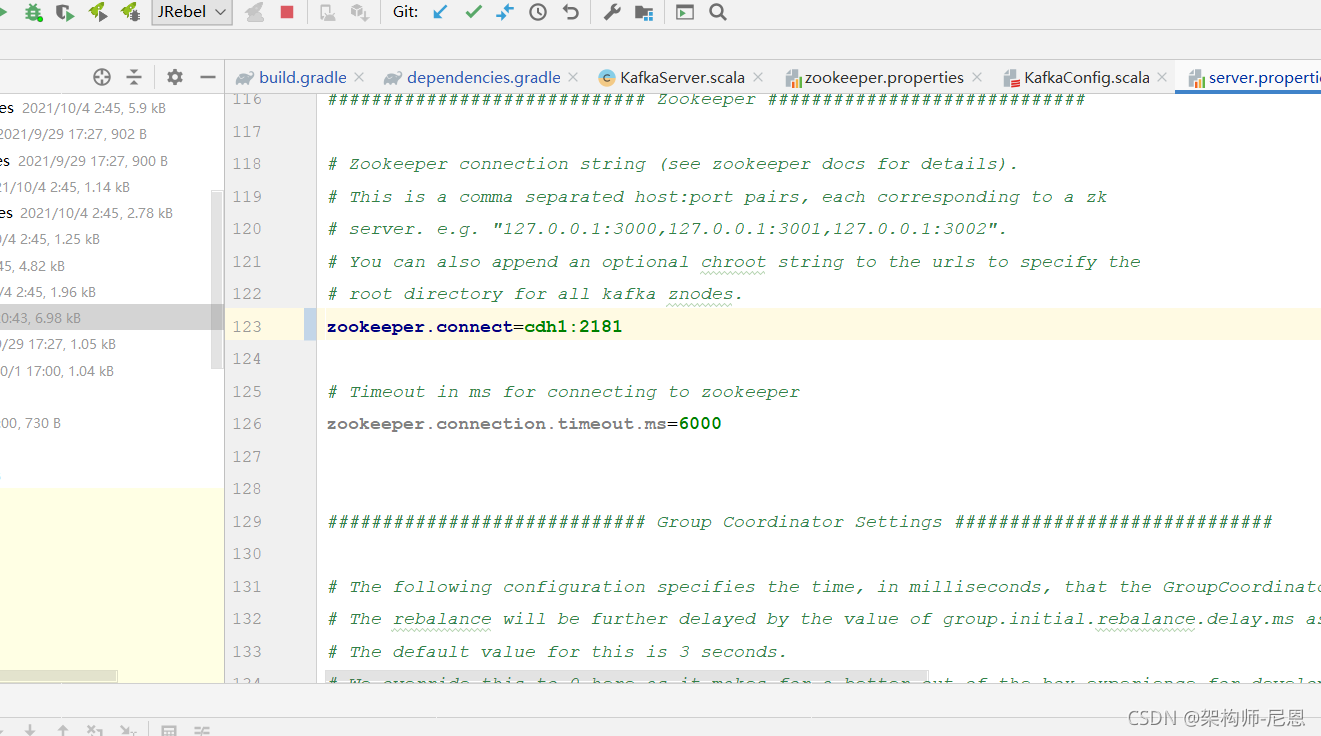Debug with JRebel rocket-and-bug icon
Image resolution: width=1321 pixels, height=736 pixels.
pos(129,12)
